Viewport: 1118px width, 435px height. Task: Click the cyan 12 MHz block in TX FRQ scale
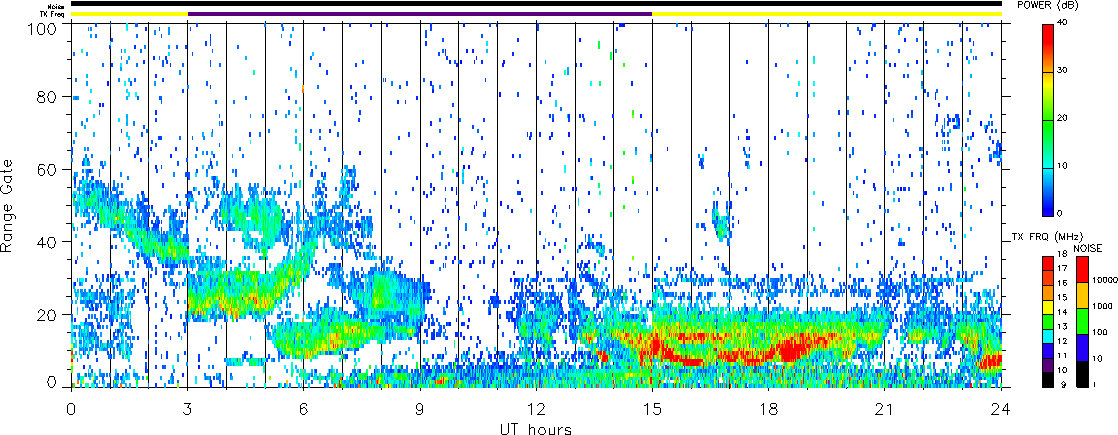[x=1047, y=339]
